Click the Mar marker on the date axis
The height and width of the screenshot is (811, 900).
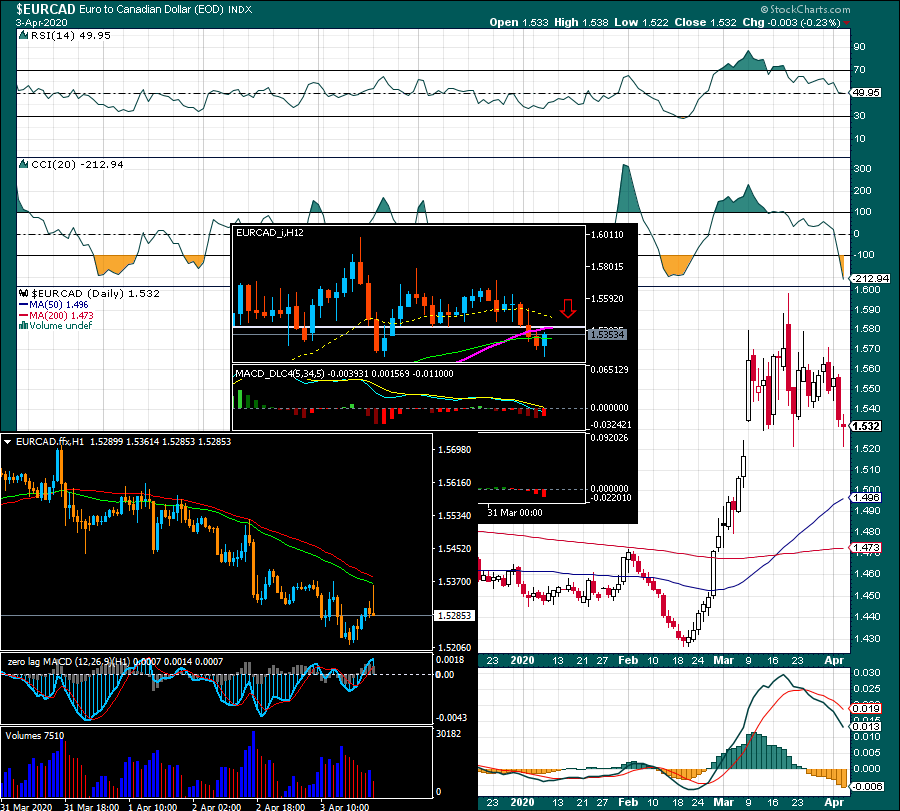(723, 660)
